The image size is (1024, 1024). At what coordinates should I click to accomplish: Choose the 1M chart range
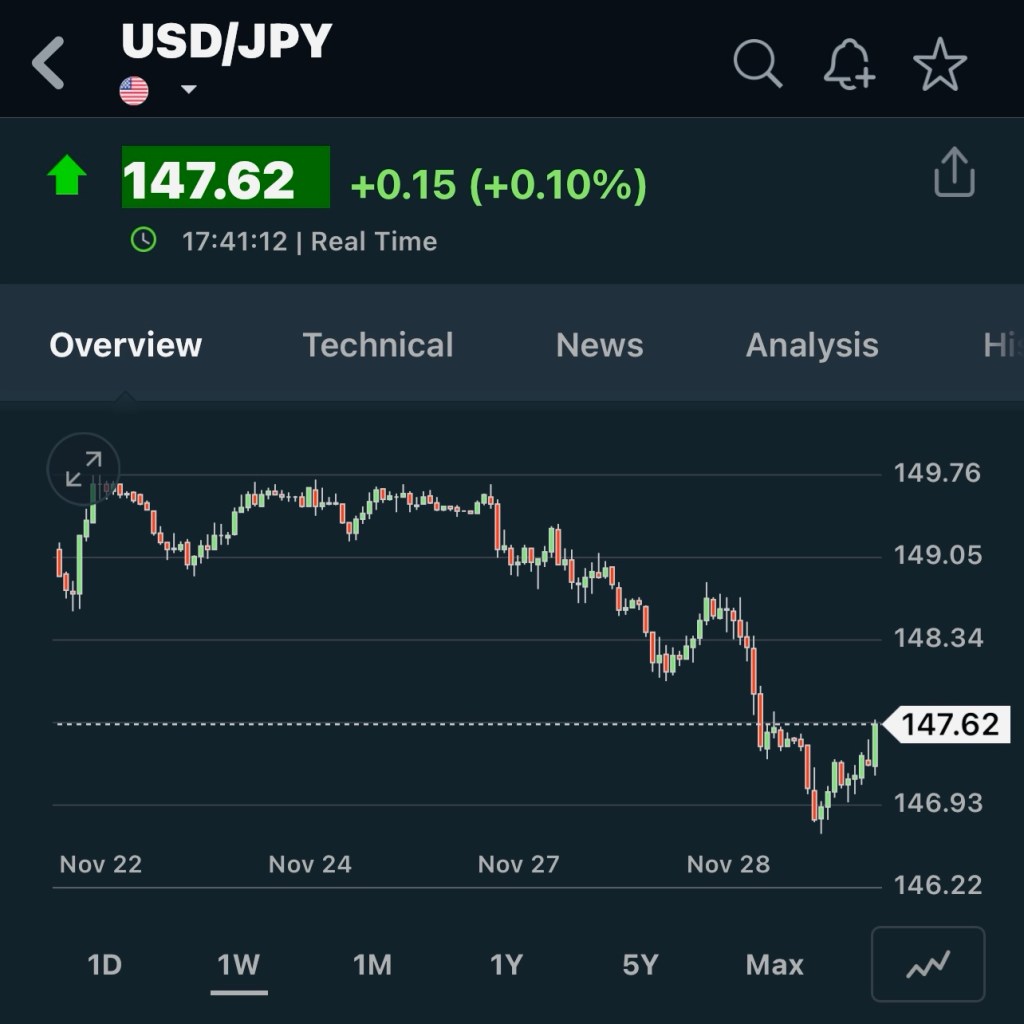point(372,965)
